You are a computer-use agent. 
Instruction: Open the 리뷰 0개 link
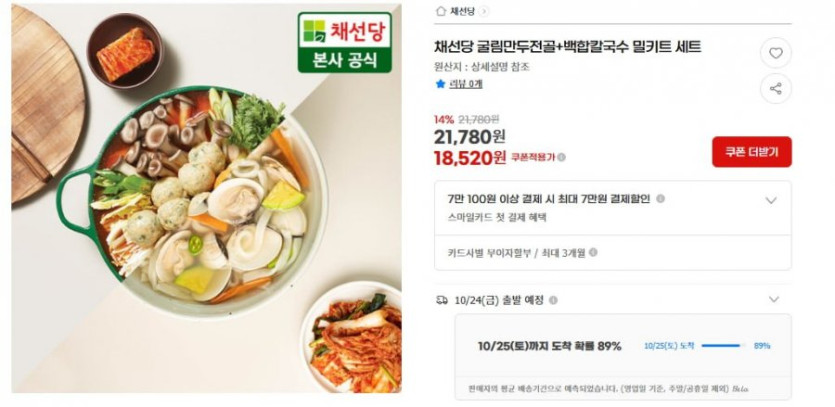click(466, 84)
